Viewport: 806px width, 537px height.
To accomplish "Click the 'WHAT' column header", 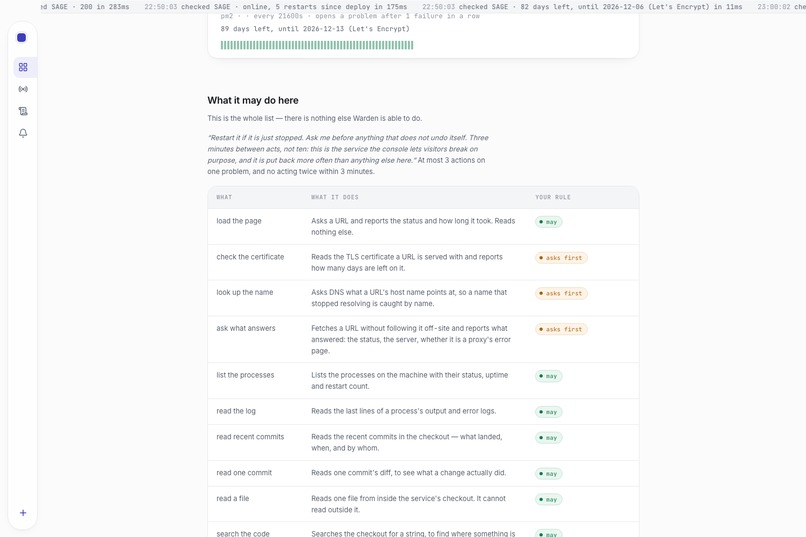I will [224, 197].
